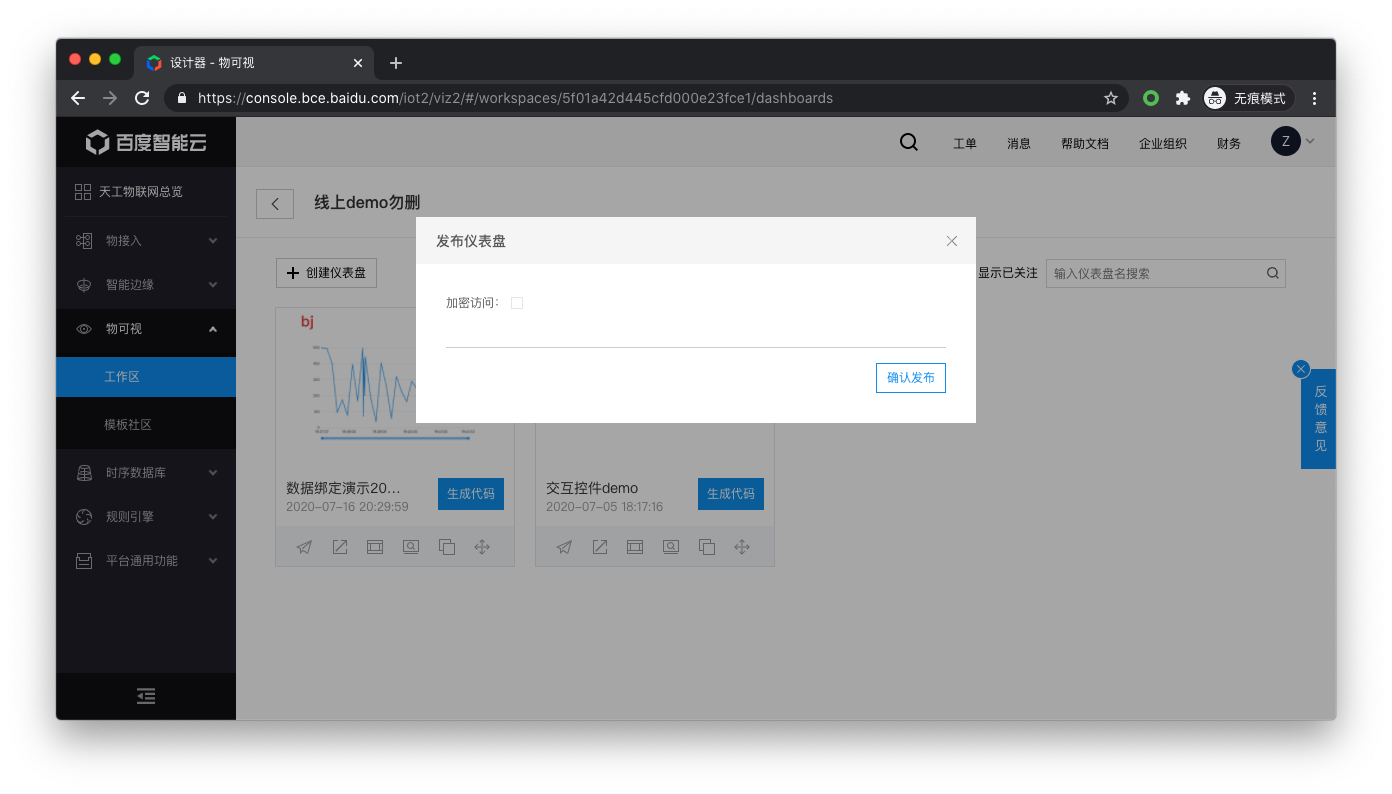1392x794 pixels.
Task: Open the 反馈意见 side tab
Action: point(1320,419)
